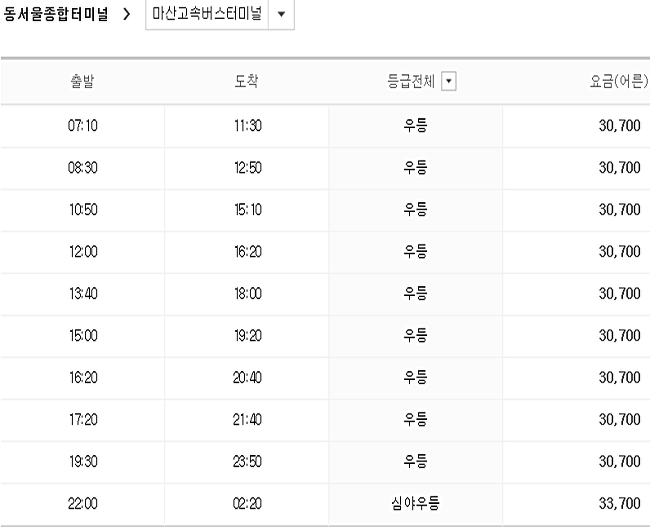Image resolution: width=650 pixels, height=530 pixels.
Task: Open the 마산고속버스터미널 destination dropdown
Action: [x=220, y=14]
